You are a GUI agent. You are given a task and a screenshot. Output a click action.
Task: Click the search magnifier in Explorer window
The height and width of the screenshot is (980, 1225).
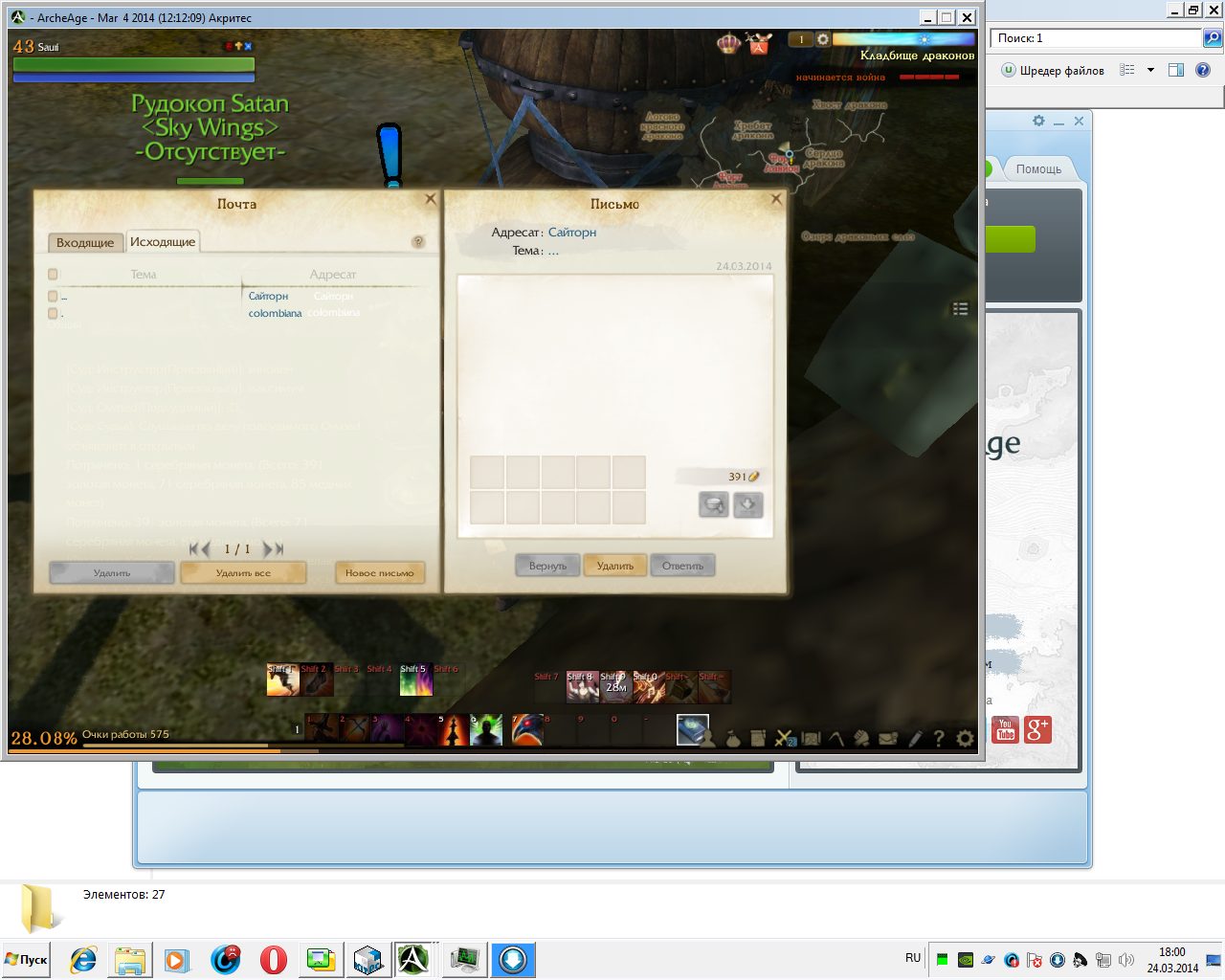click(1213, 38)
